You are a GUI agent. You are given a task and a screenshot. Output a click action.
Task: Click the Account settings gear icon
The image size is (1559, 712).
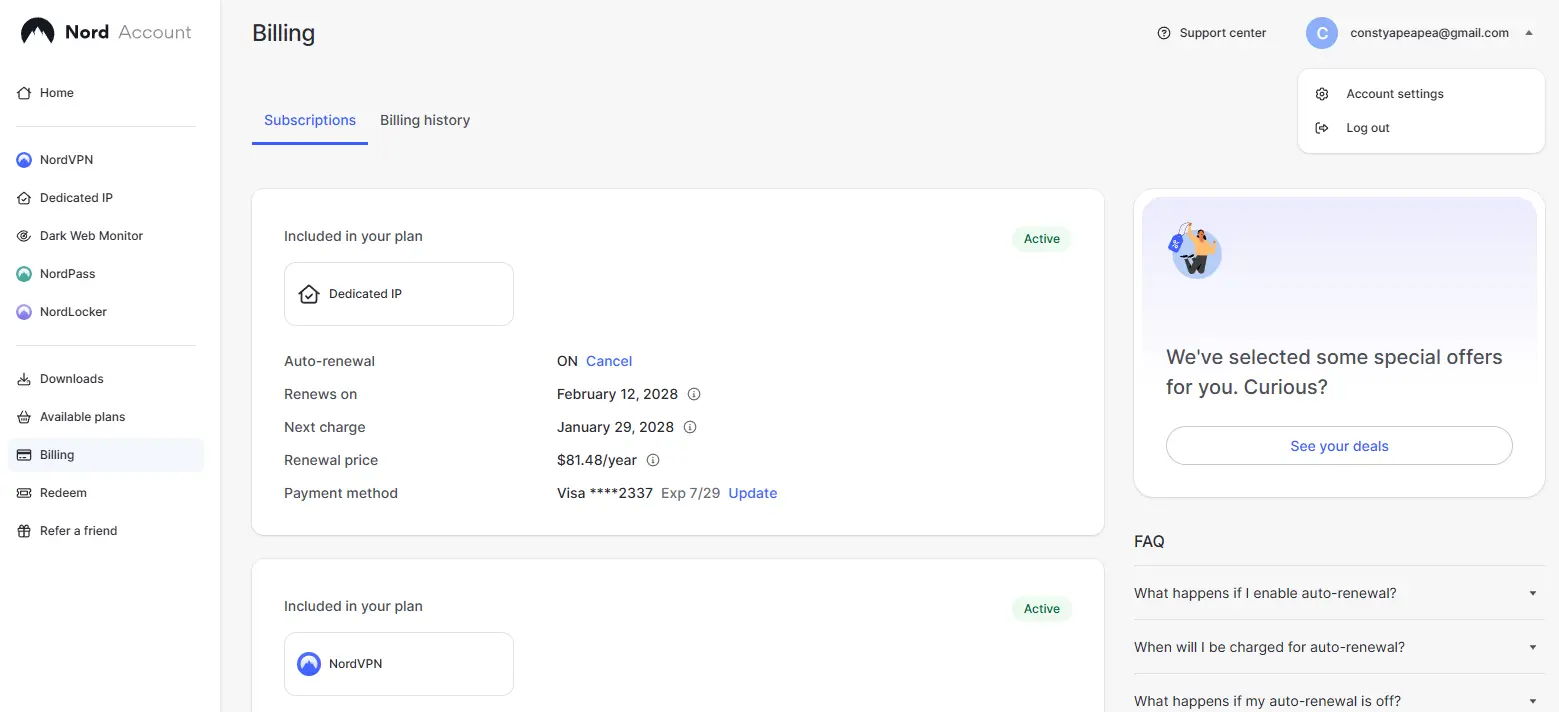coord(1322,94)
